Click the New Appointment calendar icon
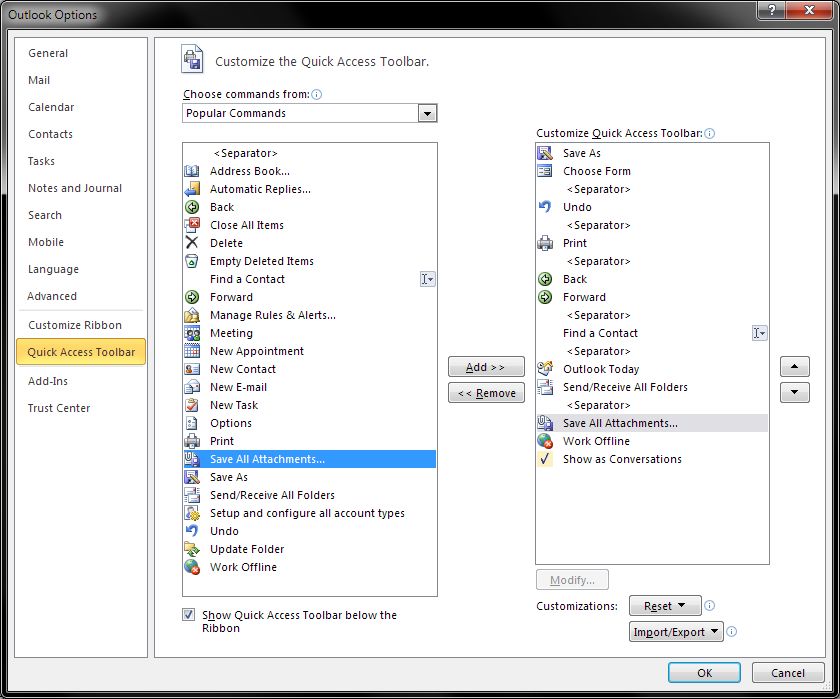The width and height of the screenshot is (840, 699). pos(192,351)
